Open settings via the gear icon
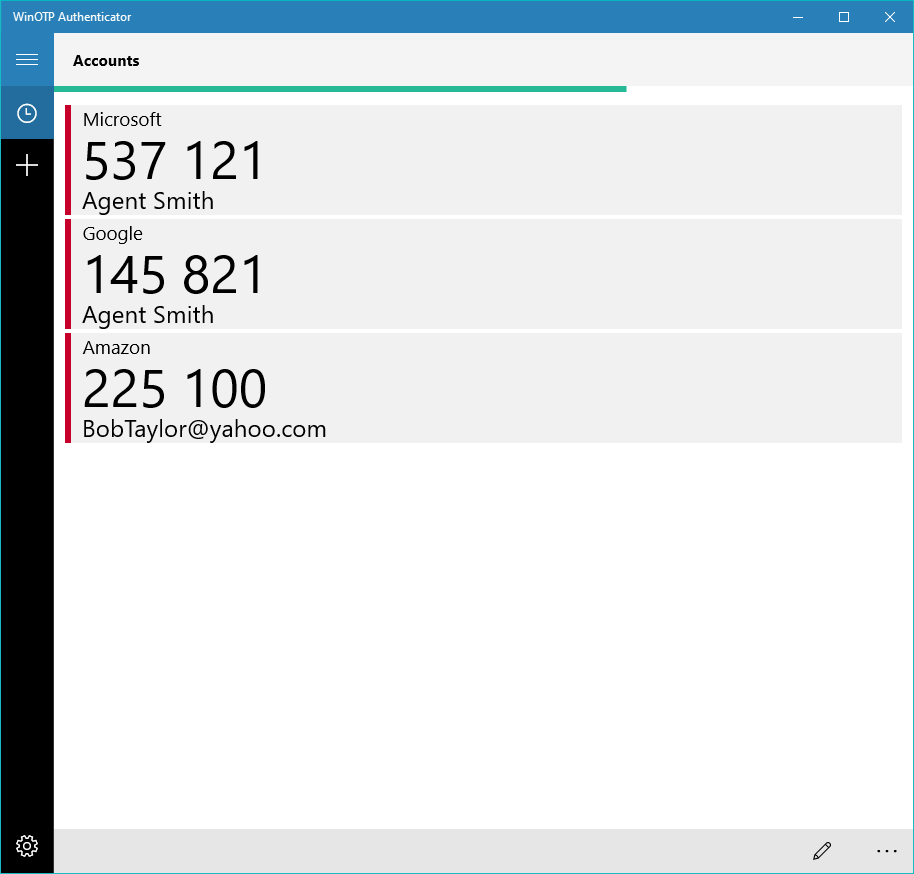The height and width of the screenshot is (874, 914). 27,846
